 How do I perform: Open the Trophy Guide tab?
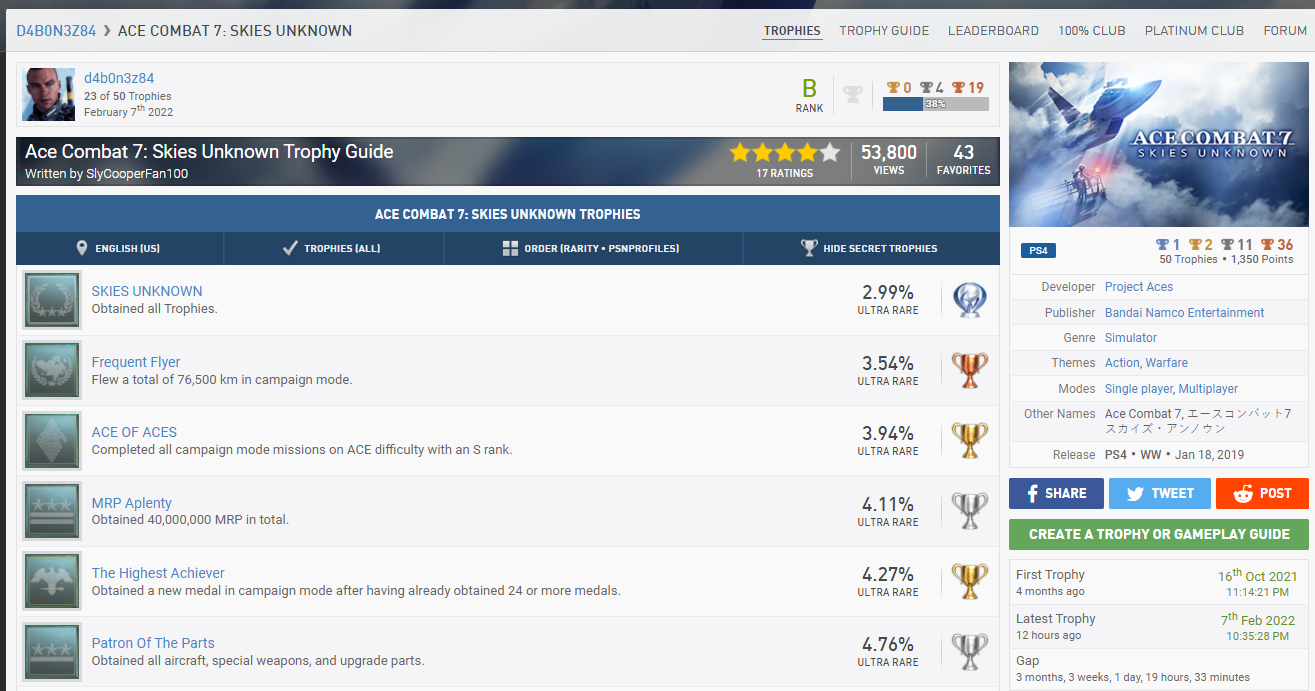[x=884, y=31]
